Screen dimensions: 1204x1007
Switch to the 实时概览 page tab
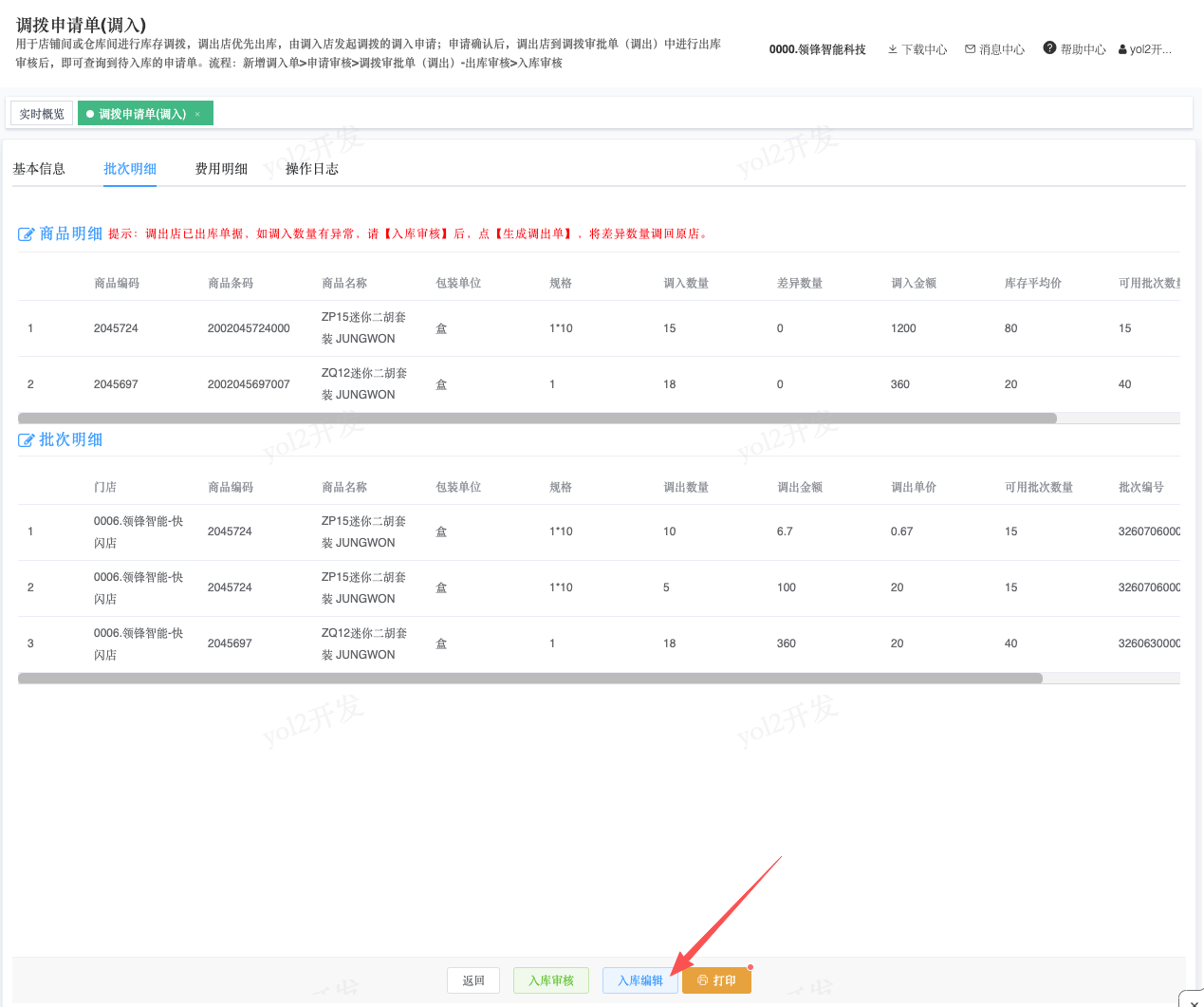pyautogui.click(x=42, y=114)
